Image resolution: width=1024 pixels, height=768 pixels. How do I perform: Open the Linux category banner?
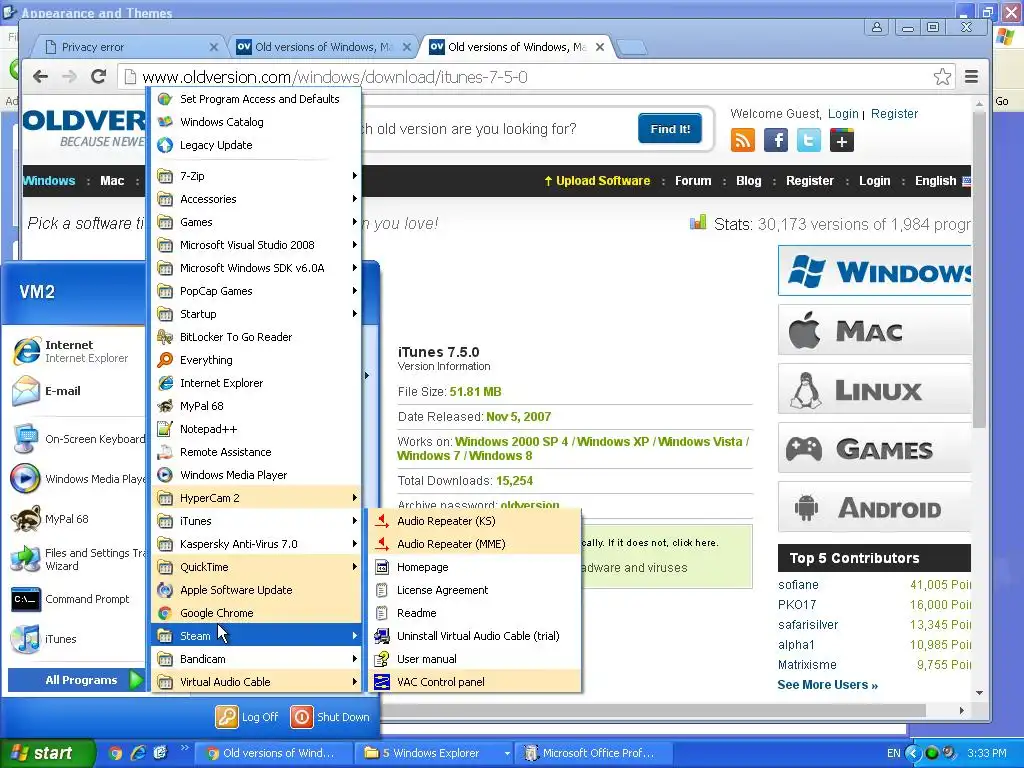pos(874,390)
